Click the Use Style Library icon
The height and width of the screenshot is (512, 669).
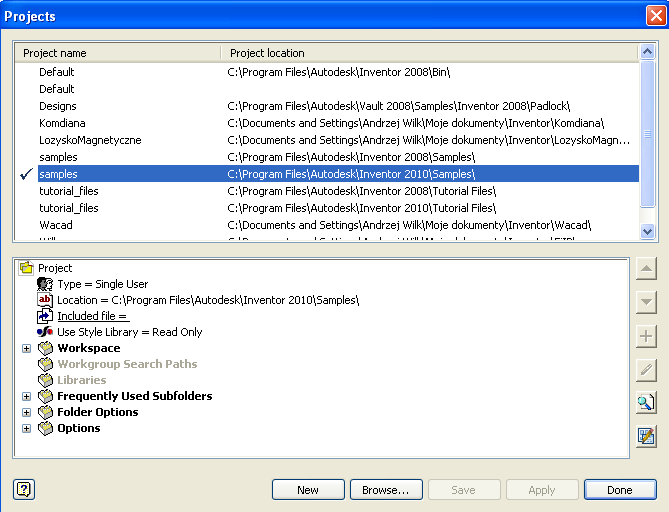pos(45,332)
